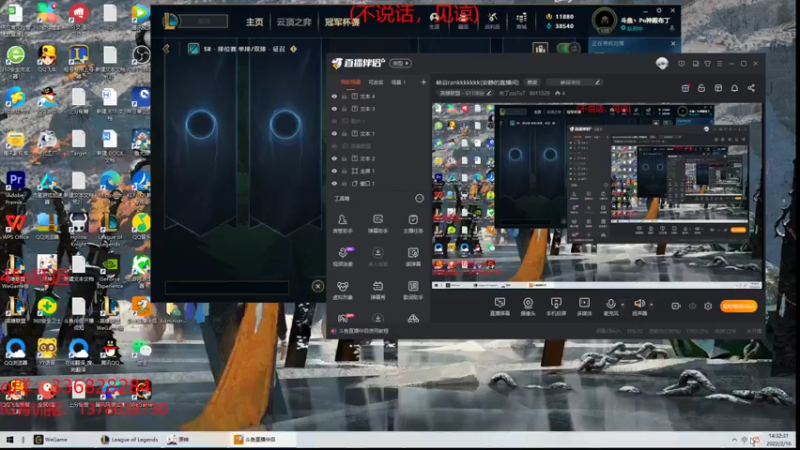Open the hamburger menu in streaming app
This screenshot has width=800, height=450.
pos(719,64)
